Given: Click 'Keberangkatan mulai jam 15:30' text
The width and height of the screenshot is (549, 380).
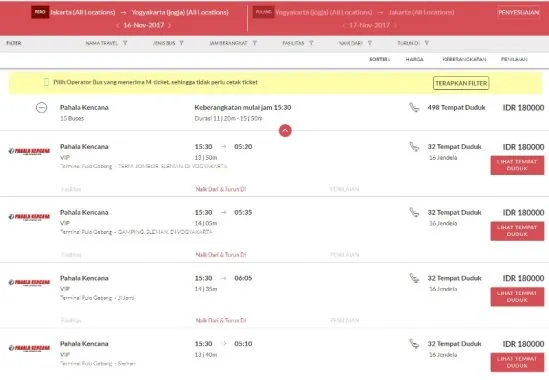Looking at the screenshot, I should (x=243, y=108).
